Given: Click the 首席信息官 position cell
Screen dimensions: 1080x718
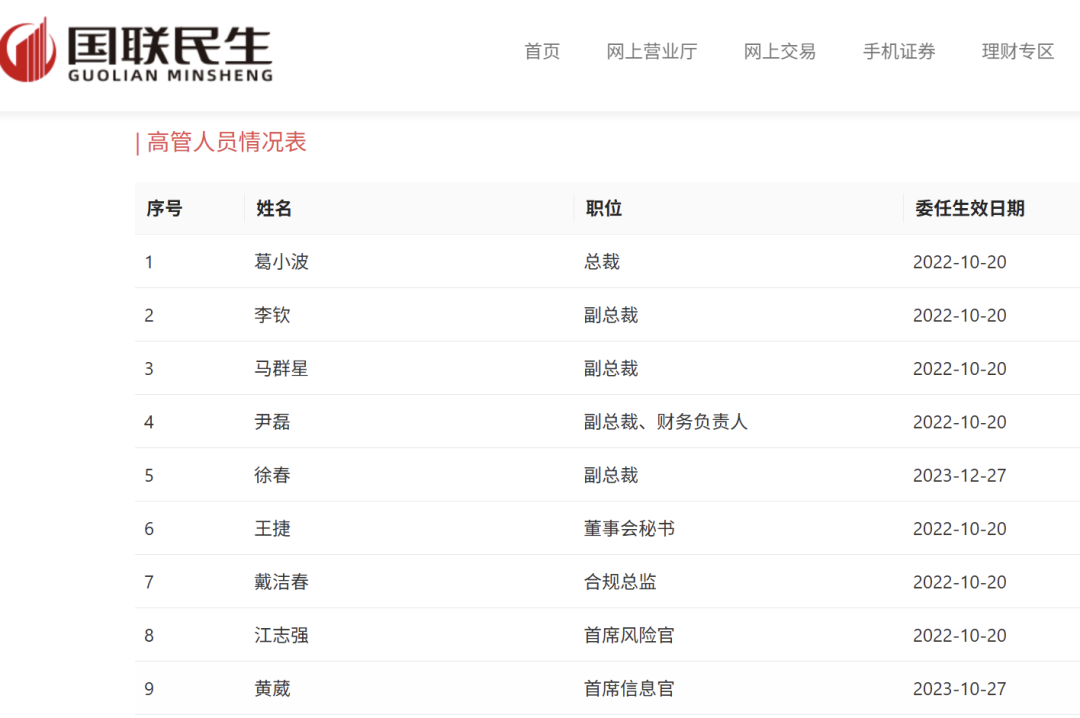Looking at the screenshot, I should tap(629, 689).
